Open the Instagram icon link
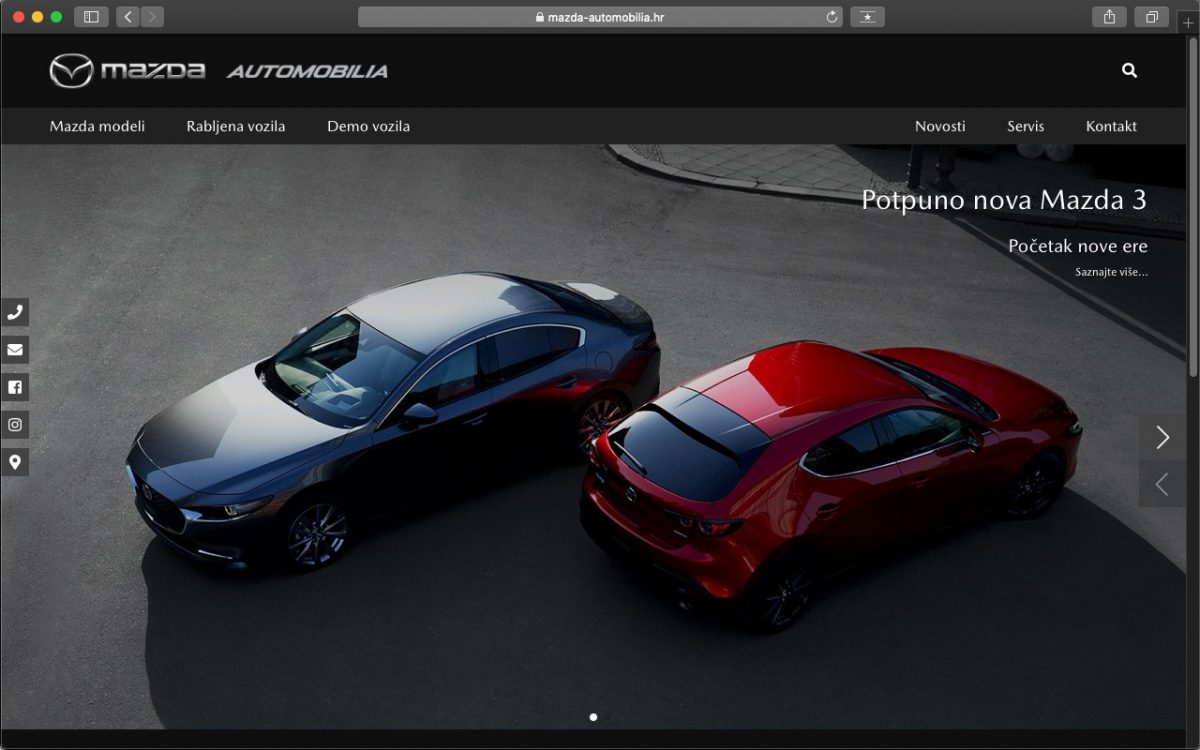Screen dimensions: 1200x750 pos(15,425)
